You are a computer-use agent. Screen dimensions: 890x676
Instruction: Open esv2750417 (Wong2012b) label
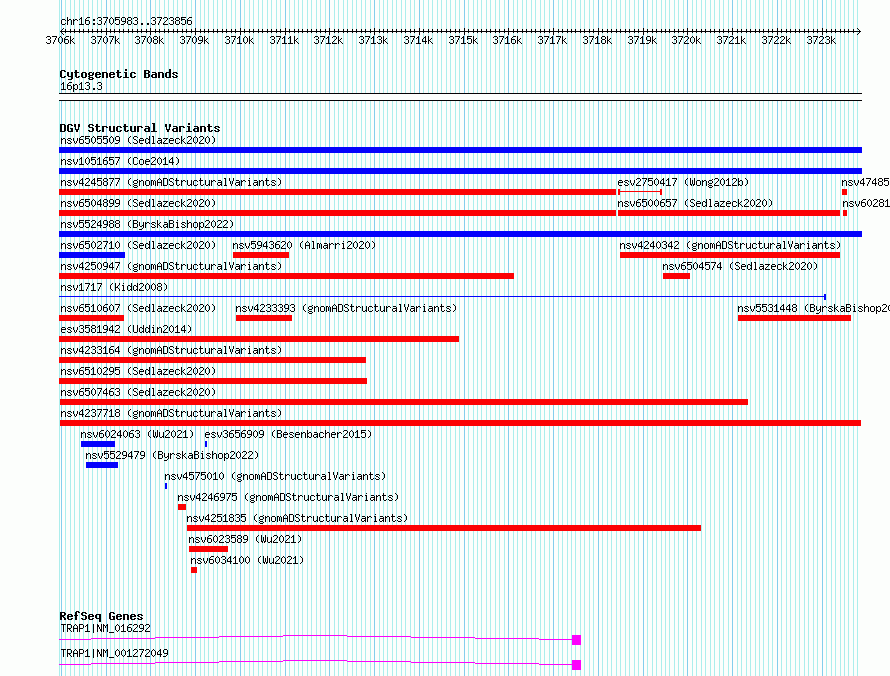(683, 182)
